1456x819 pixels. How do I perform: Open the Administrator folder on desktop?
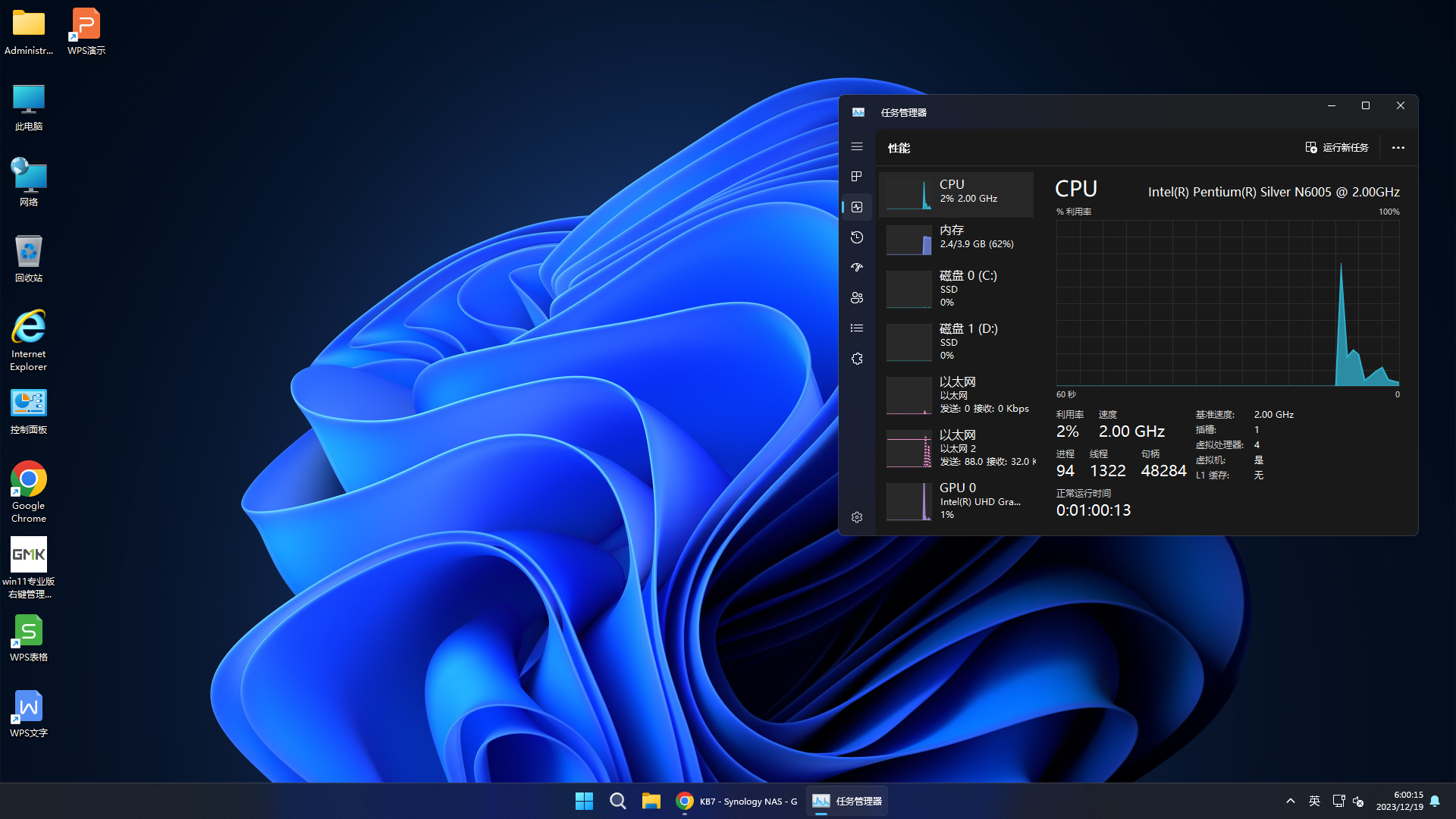click(29, 33)
